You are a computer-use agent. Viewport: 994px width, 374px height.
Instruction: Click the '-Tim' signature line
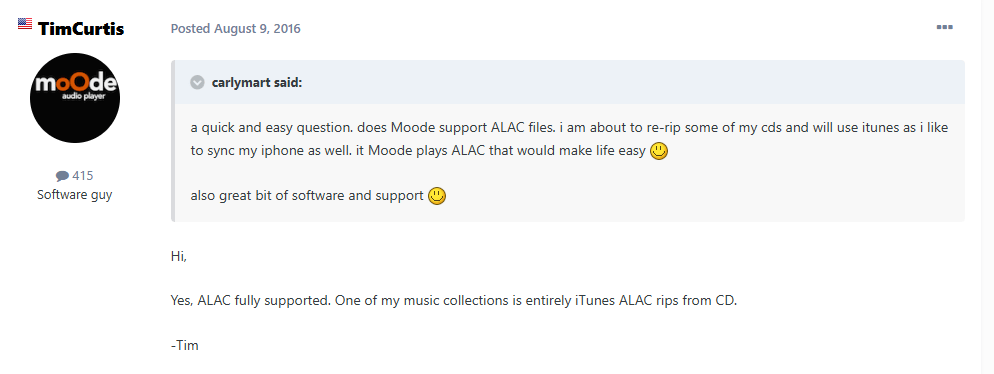point(184,345)
